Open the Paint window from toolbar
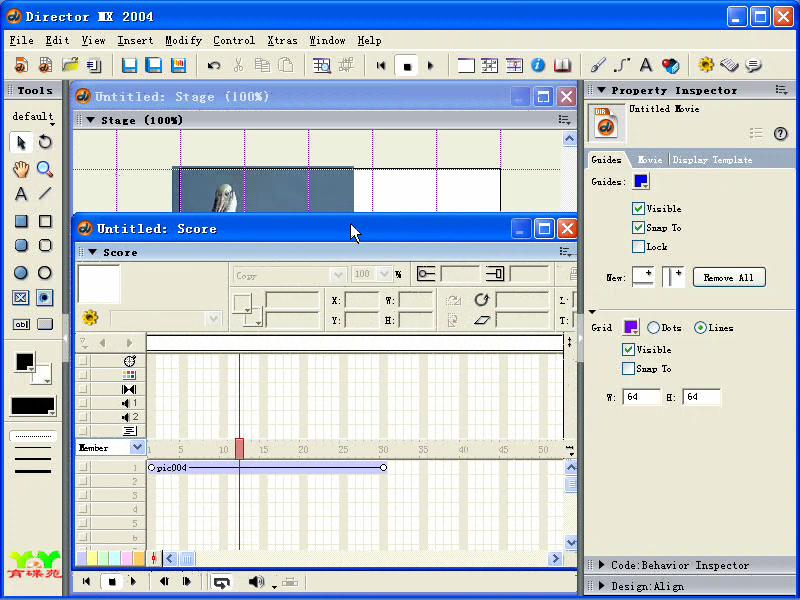 (x=597, y=65)
